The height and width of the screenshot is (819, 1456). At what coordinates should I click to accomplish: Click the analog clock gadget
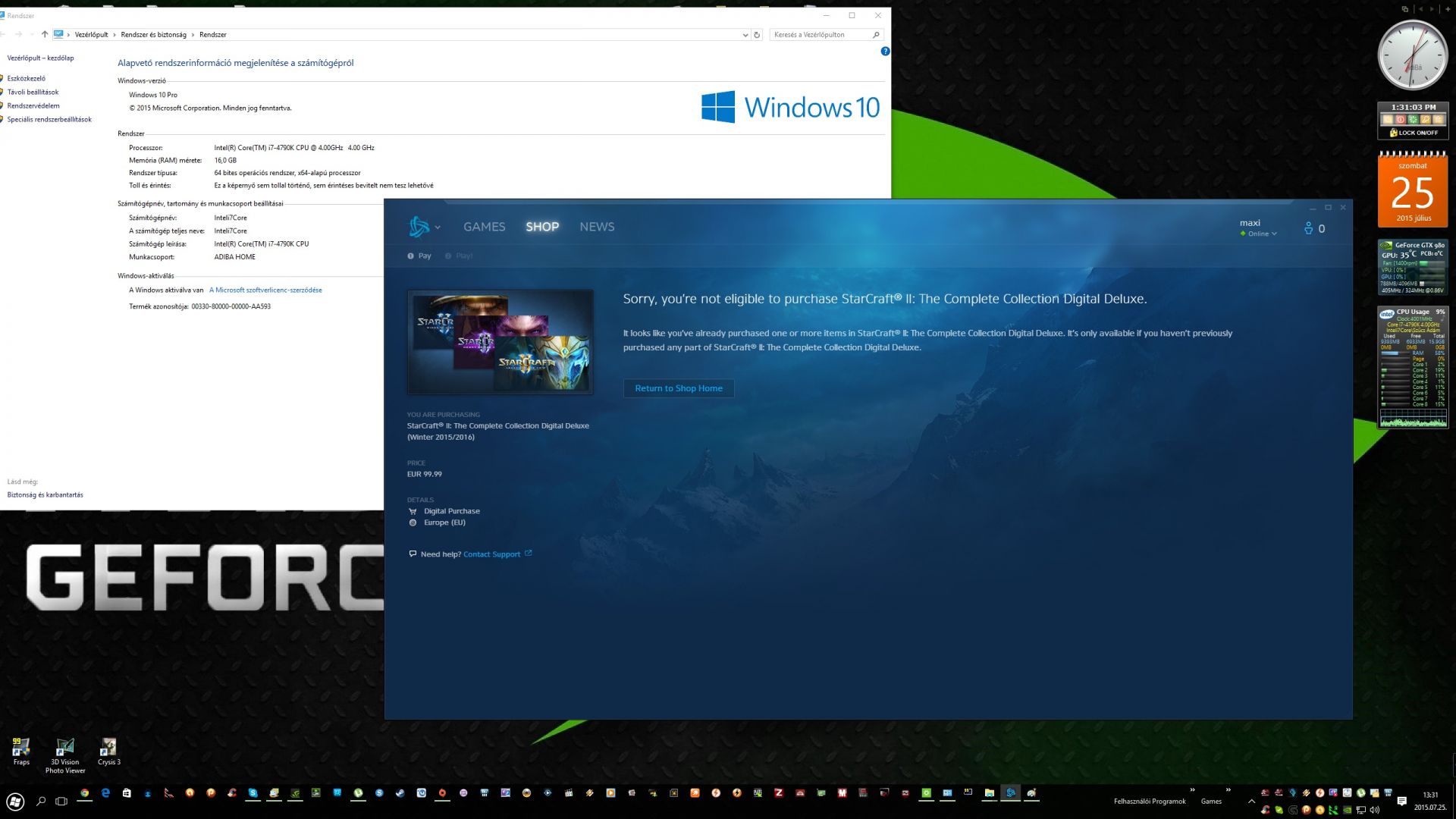[1412, 55]
